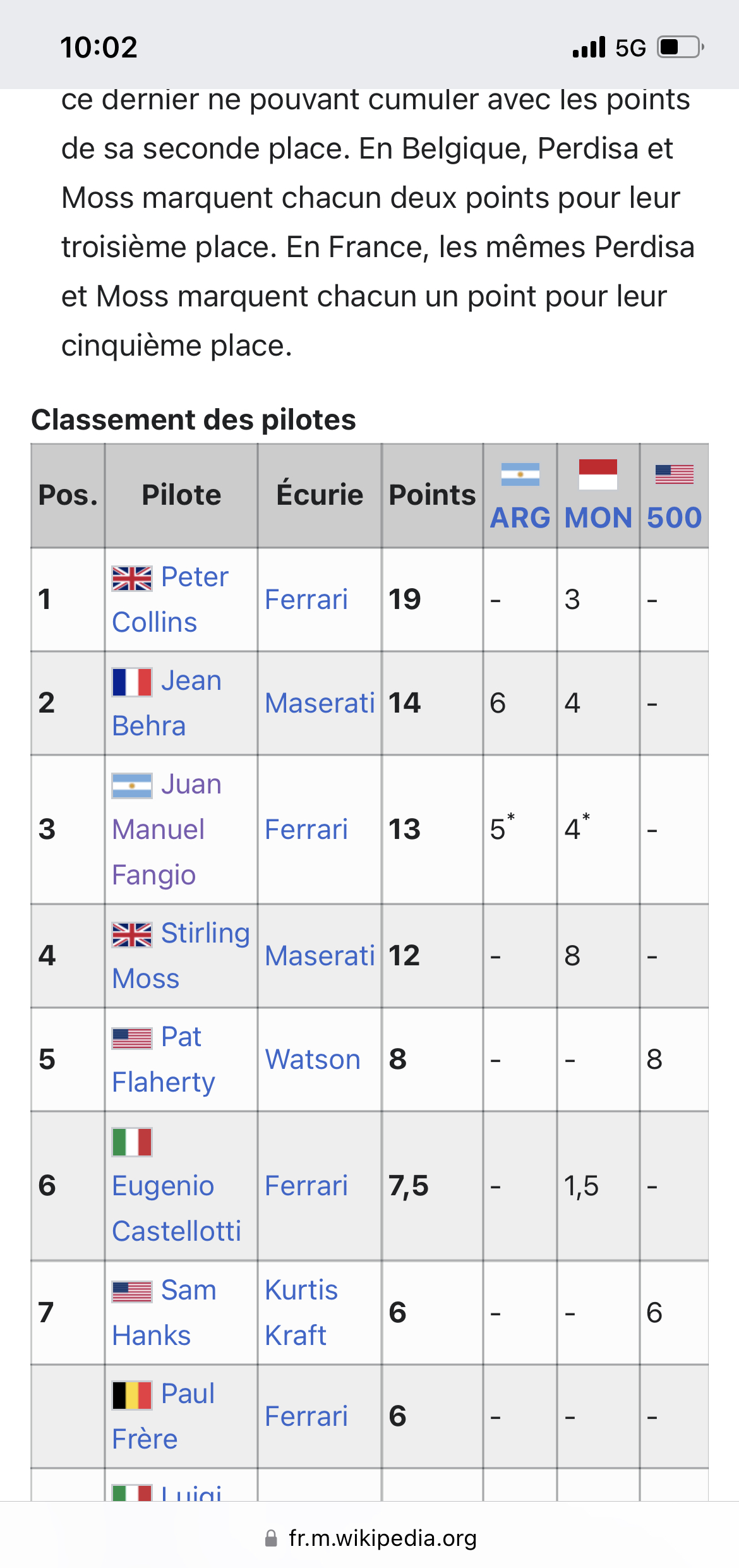Tap the Monaco flag in the table header
Screen dimensions: 739x1568
coord(598,474)
